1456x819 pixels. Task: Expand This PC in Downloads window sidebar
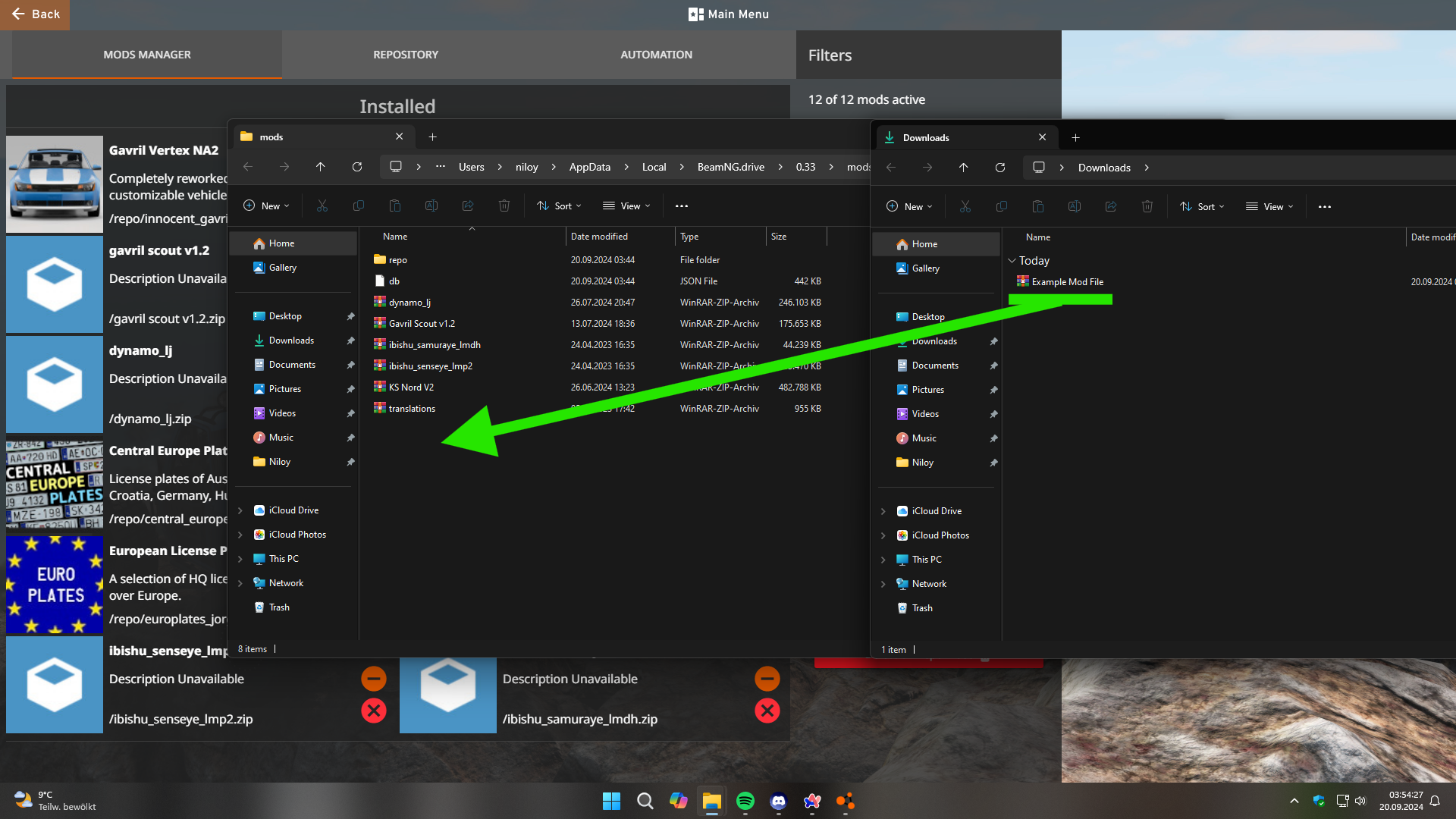[x=883, y=560]
